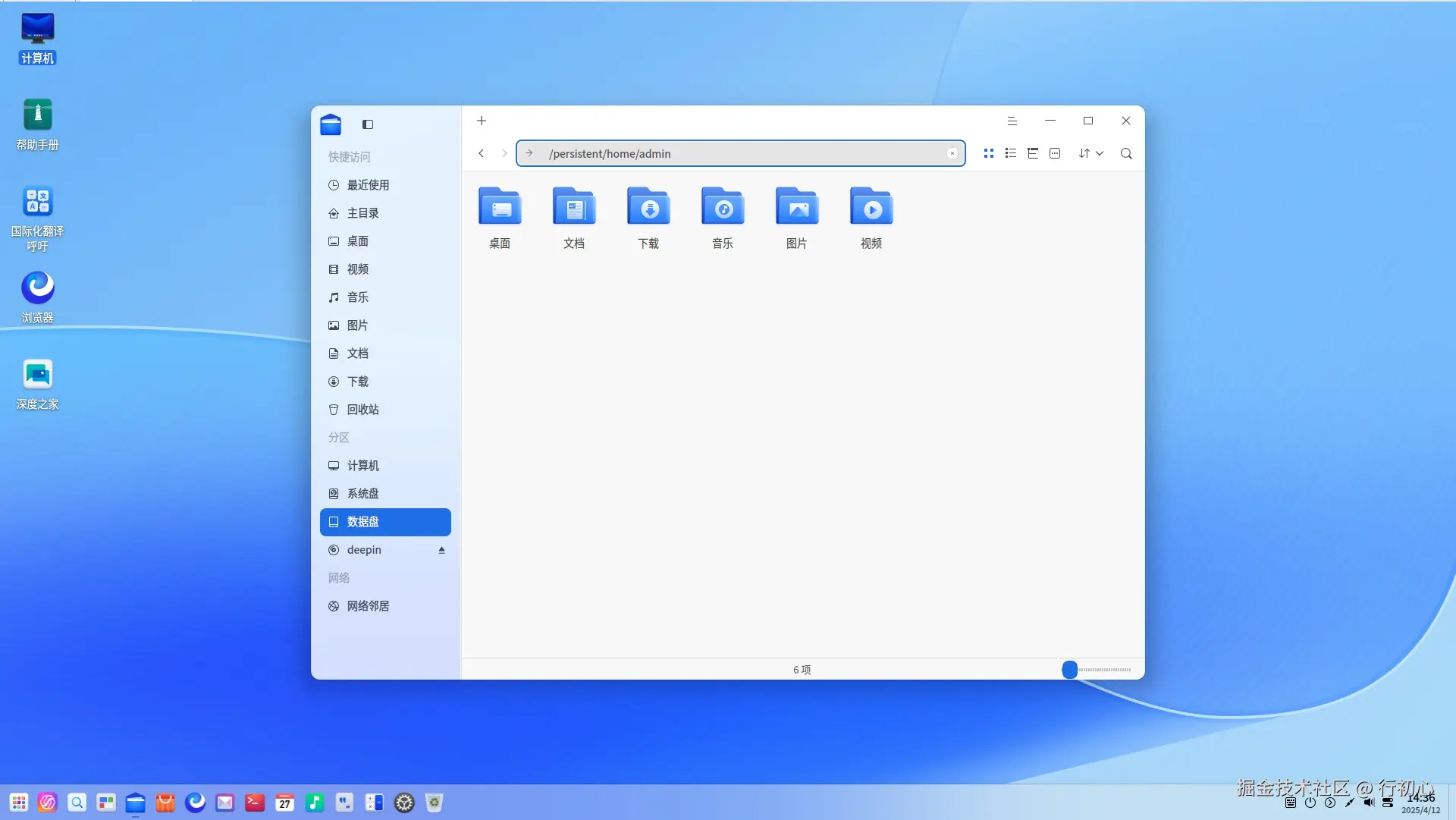
Task: Open 系统盘 in sidebar
Action: click(385, 494)
